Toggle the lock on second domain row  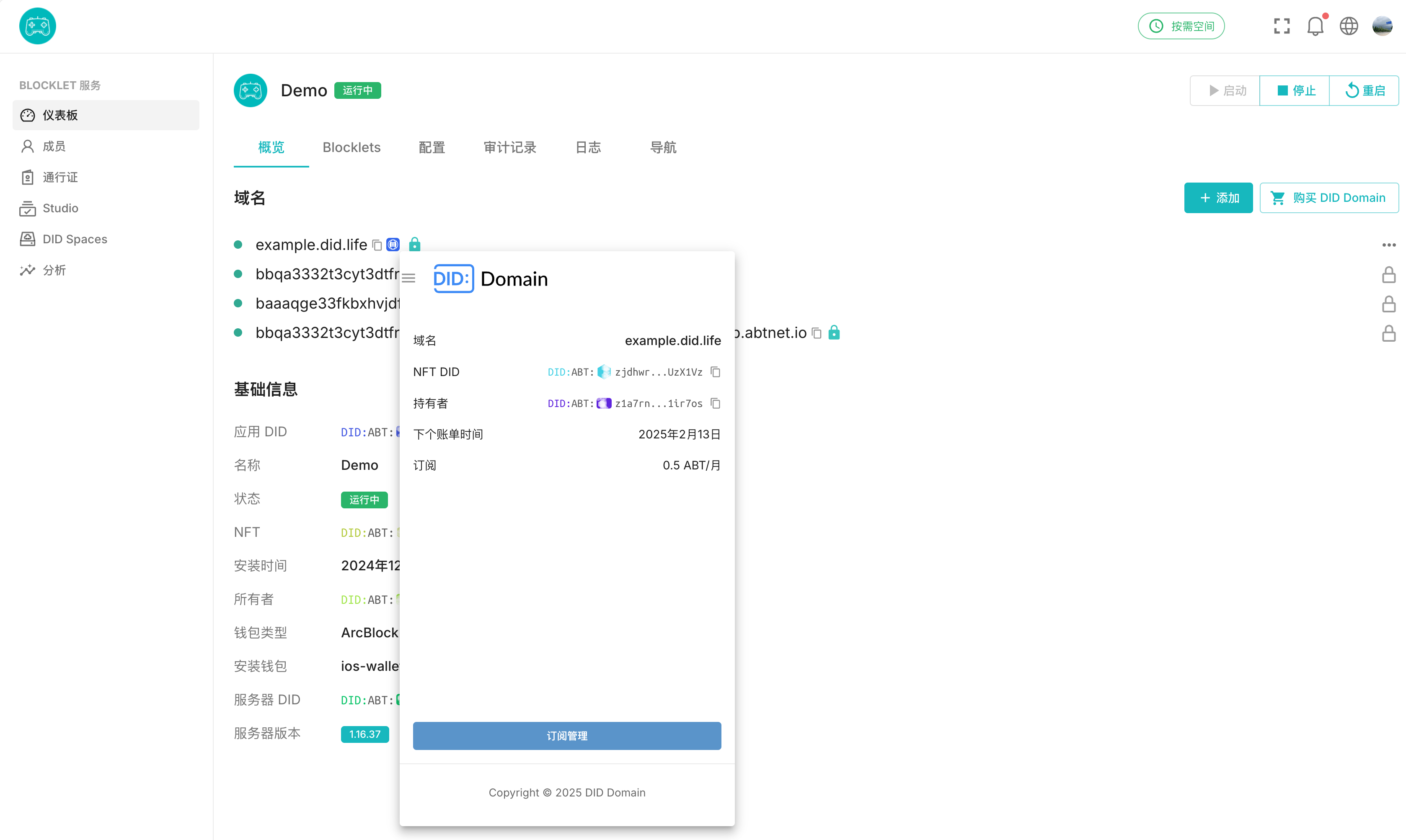[x=1388, y=275]
